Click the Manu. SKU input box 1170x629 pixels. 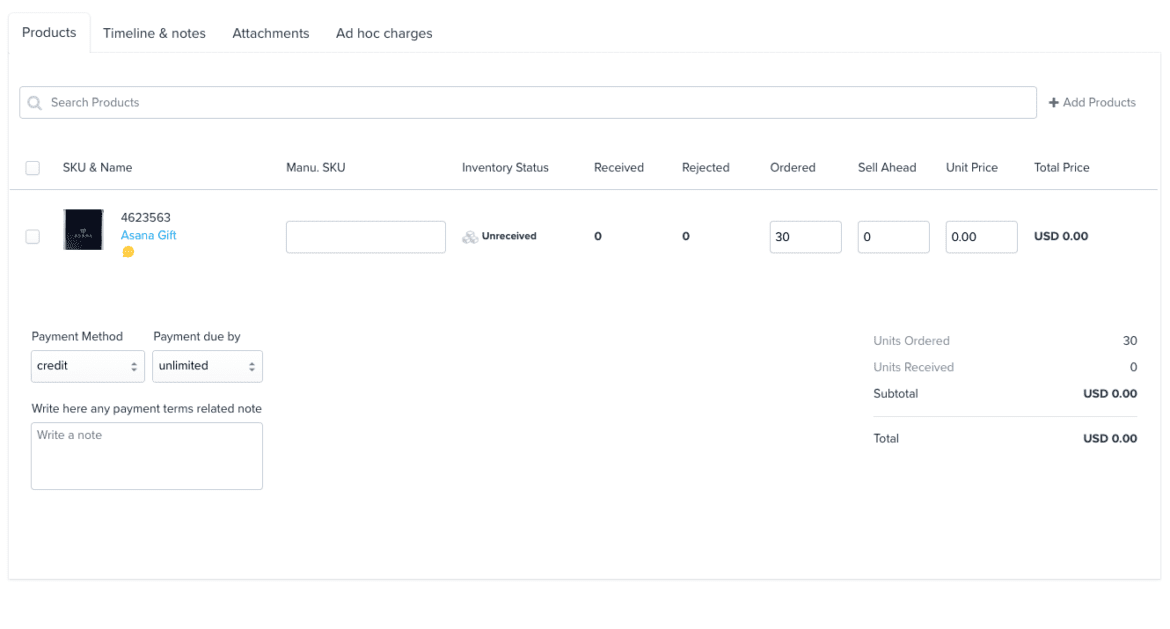(366, 237)
